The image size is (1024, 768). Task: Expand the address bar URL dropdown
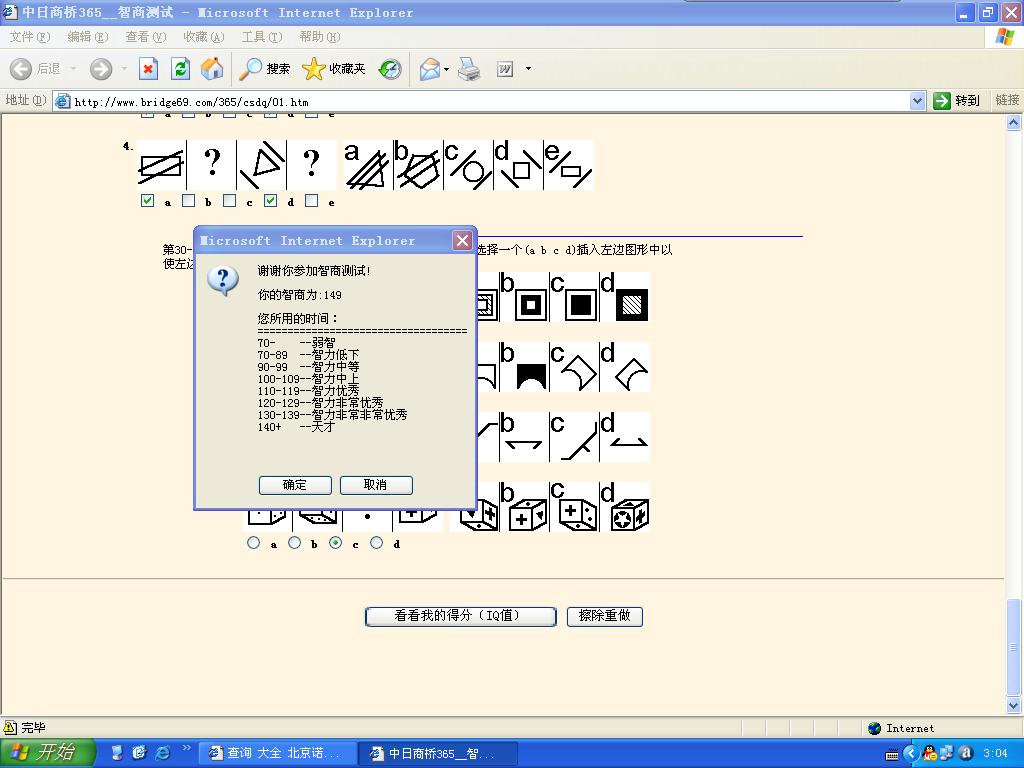917,101
